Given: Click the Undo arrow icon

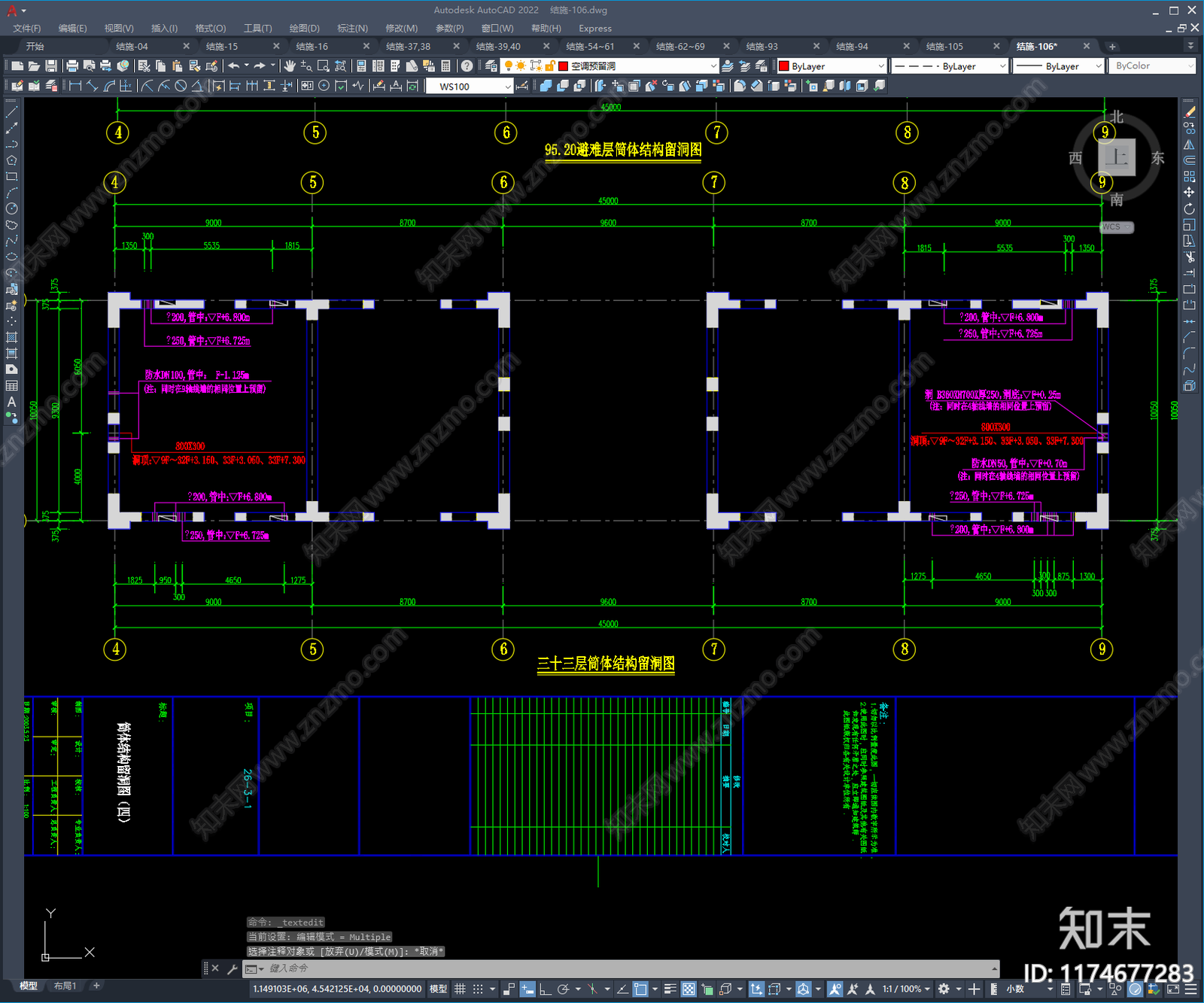Looking at the screenshot, I should click(x=234, y=66).
